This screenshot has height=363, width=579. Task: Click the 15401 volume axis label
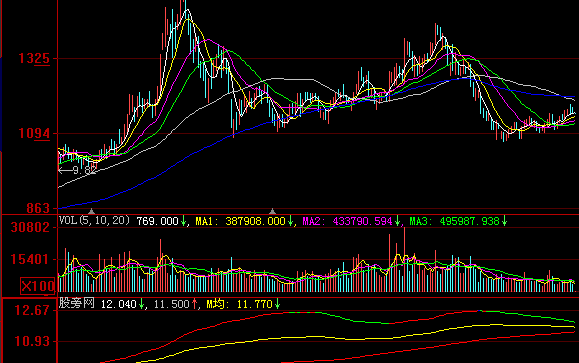coord(30,260)
